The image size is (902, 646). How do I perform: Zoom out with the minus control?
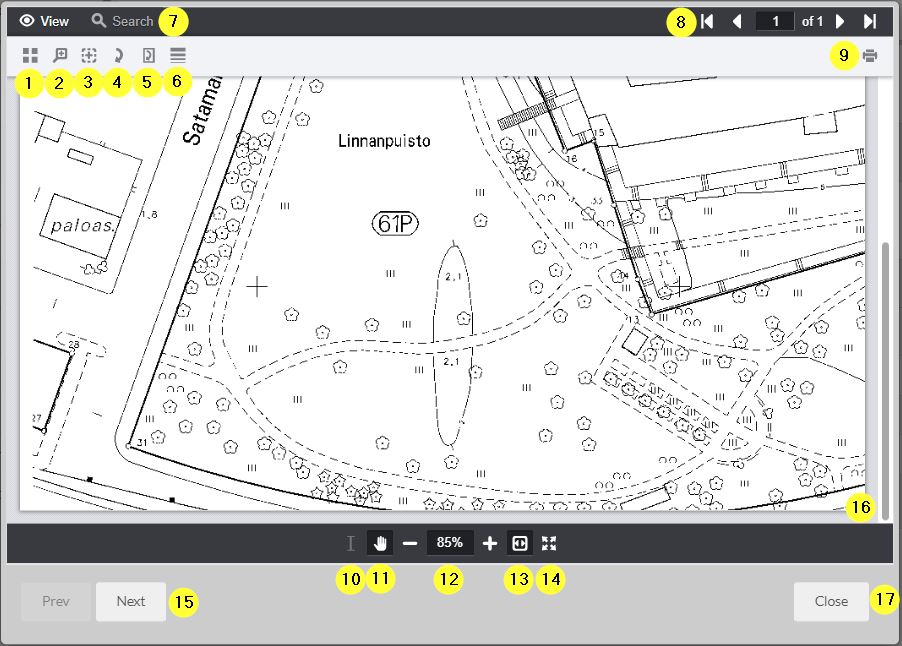click(x=410, y=543)
